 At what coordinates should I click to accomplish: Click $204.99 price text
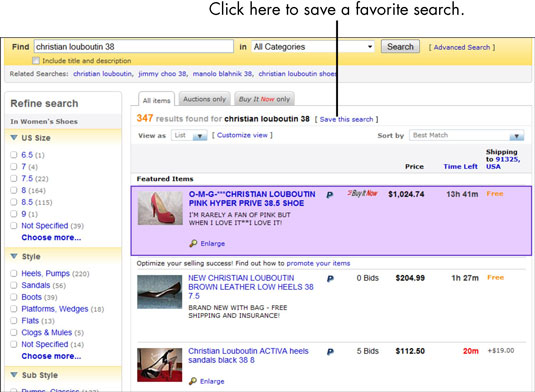410,278
